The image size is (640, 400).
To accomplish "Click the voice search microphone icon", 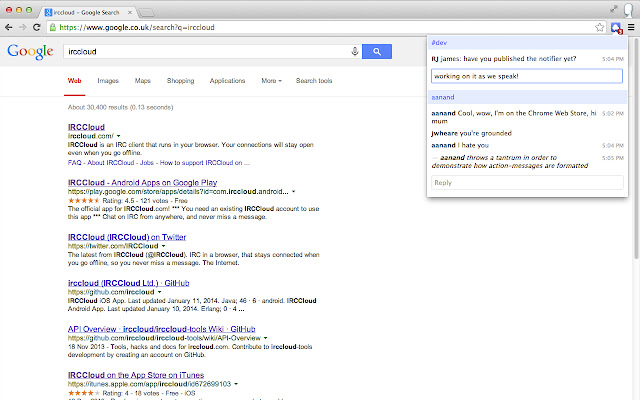I will pyautogui.click(x=355, y=51).
